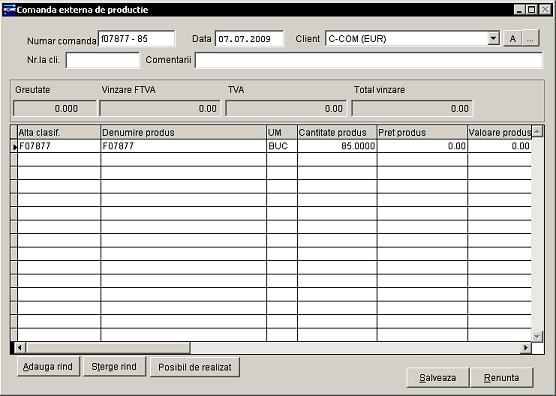The width and height of the screenshot is (556, 396).
Task: Maximize the Comanda externa de productie window
Action: coord(532,10)
